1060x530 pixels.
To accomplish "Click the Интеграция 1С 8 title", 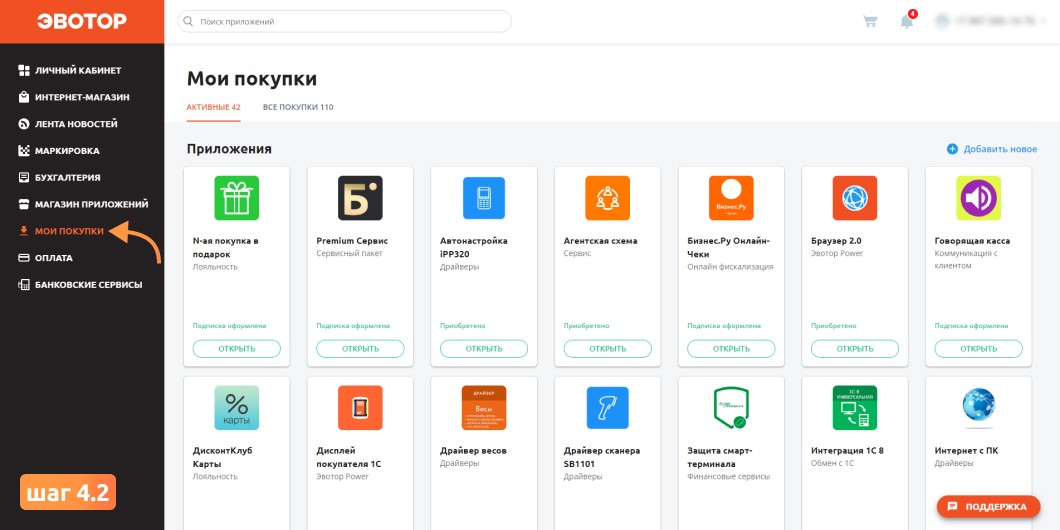I will click(x=847, y=451).
